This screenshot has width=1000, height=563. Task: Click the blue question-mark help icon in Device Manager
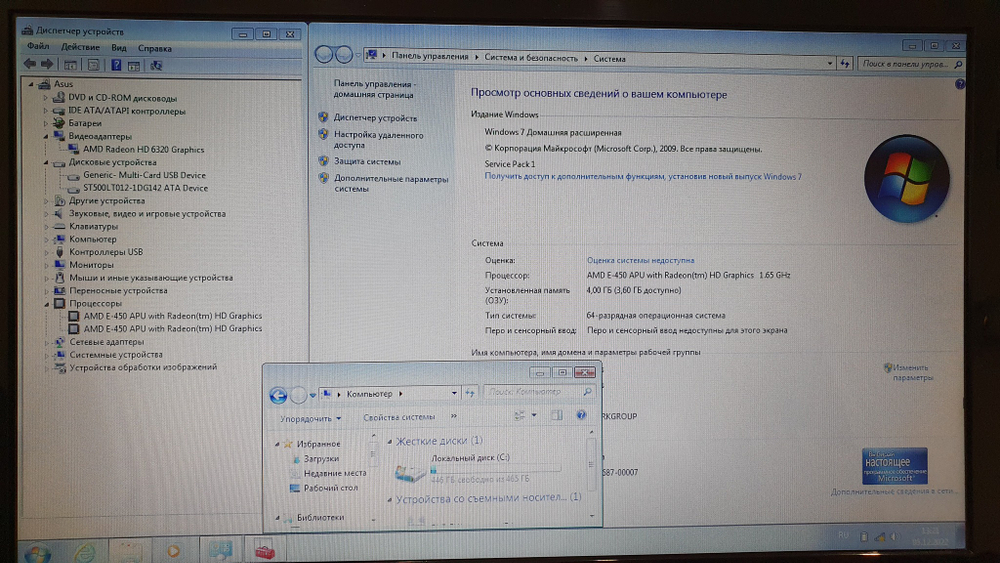tap(116, 65)
